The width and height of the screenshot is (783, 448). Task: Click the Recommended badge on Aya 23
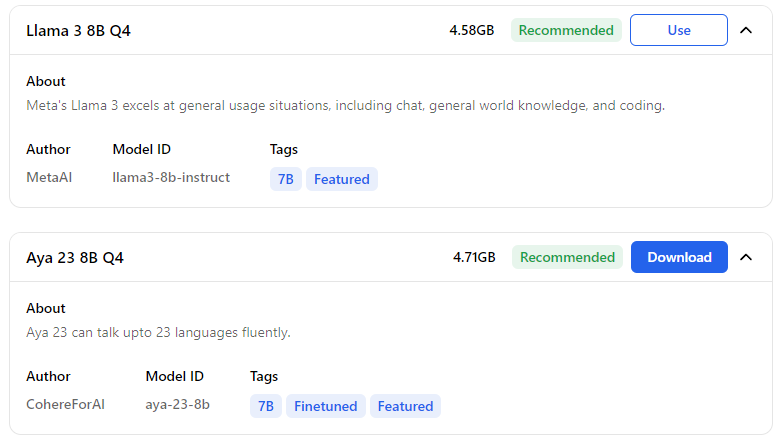(x=567, y=257)
